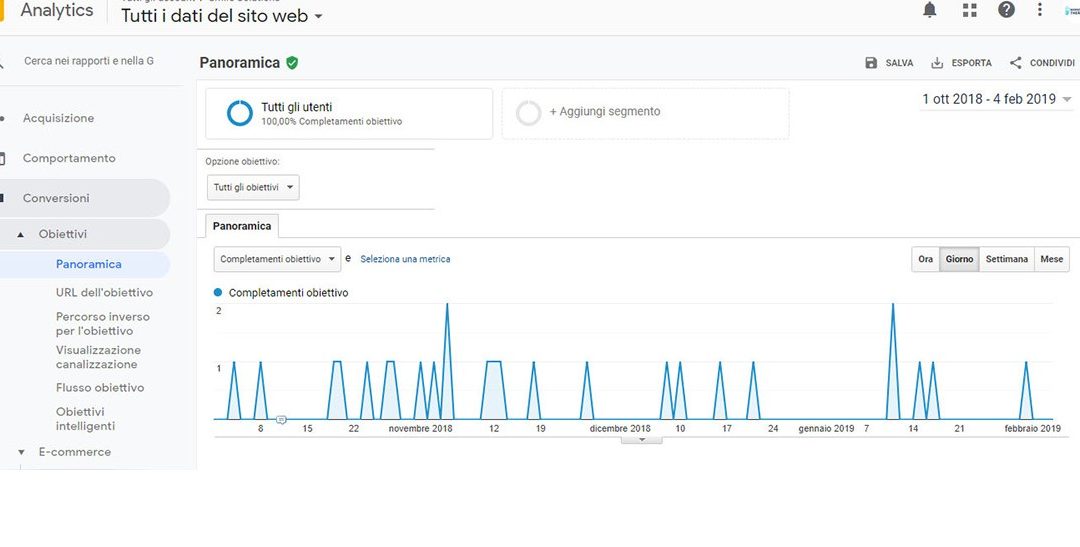Open the notifications bell icon

tap(930, 10)
